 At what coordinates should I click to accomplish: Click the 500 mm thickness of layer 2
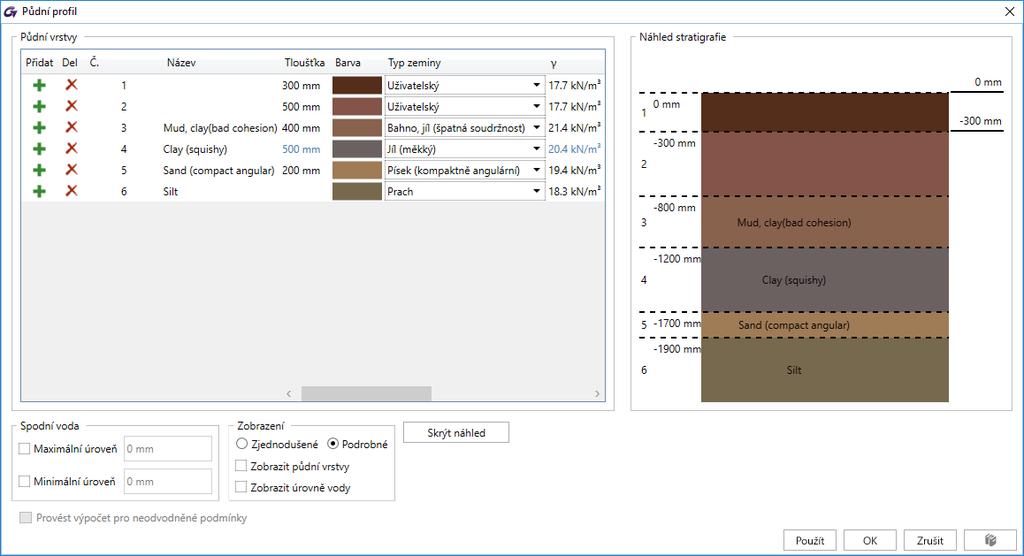coord(301,106)
